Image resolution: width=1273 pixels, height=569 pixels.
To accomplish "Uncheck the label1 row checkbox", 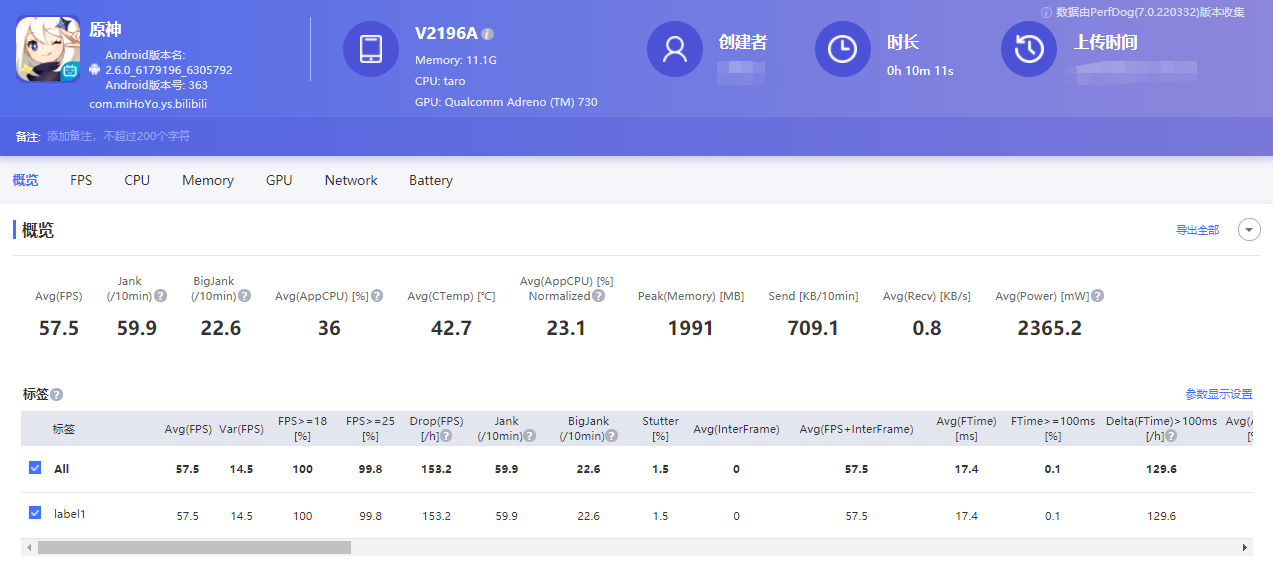I will pyautogui.click(x=35, y=513).
